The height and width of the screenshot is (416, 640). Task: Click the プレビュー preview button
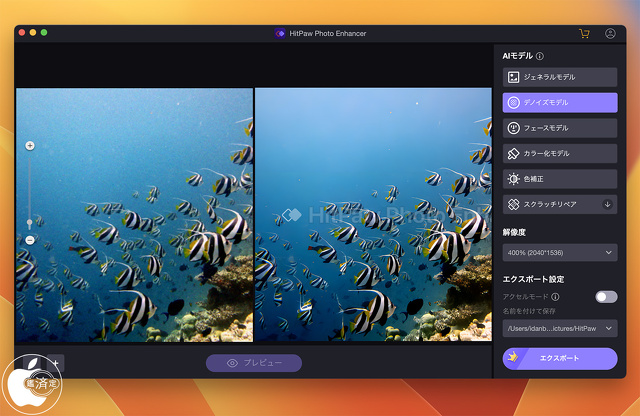coord(254,363)
